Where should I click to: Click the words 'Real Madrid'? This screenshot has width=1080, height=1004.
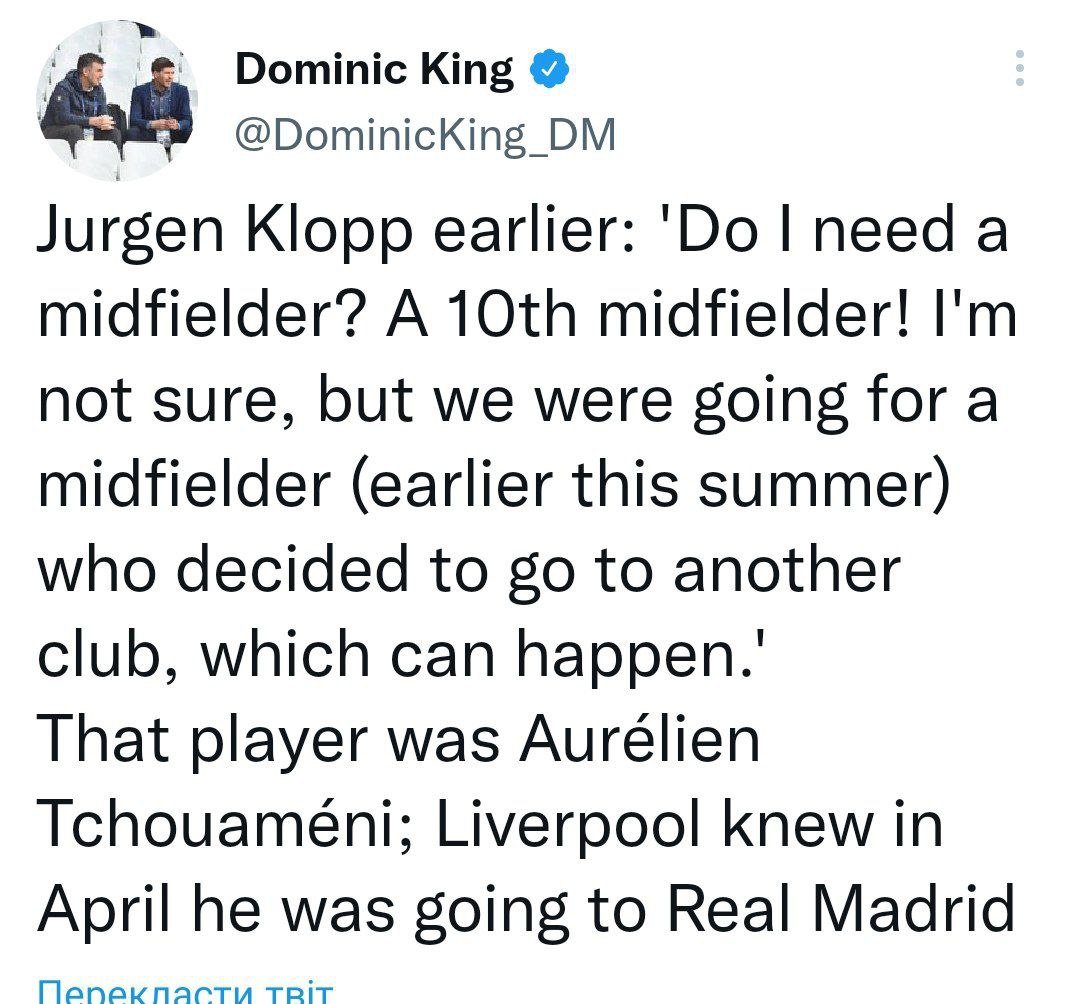coord(840,909)
